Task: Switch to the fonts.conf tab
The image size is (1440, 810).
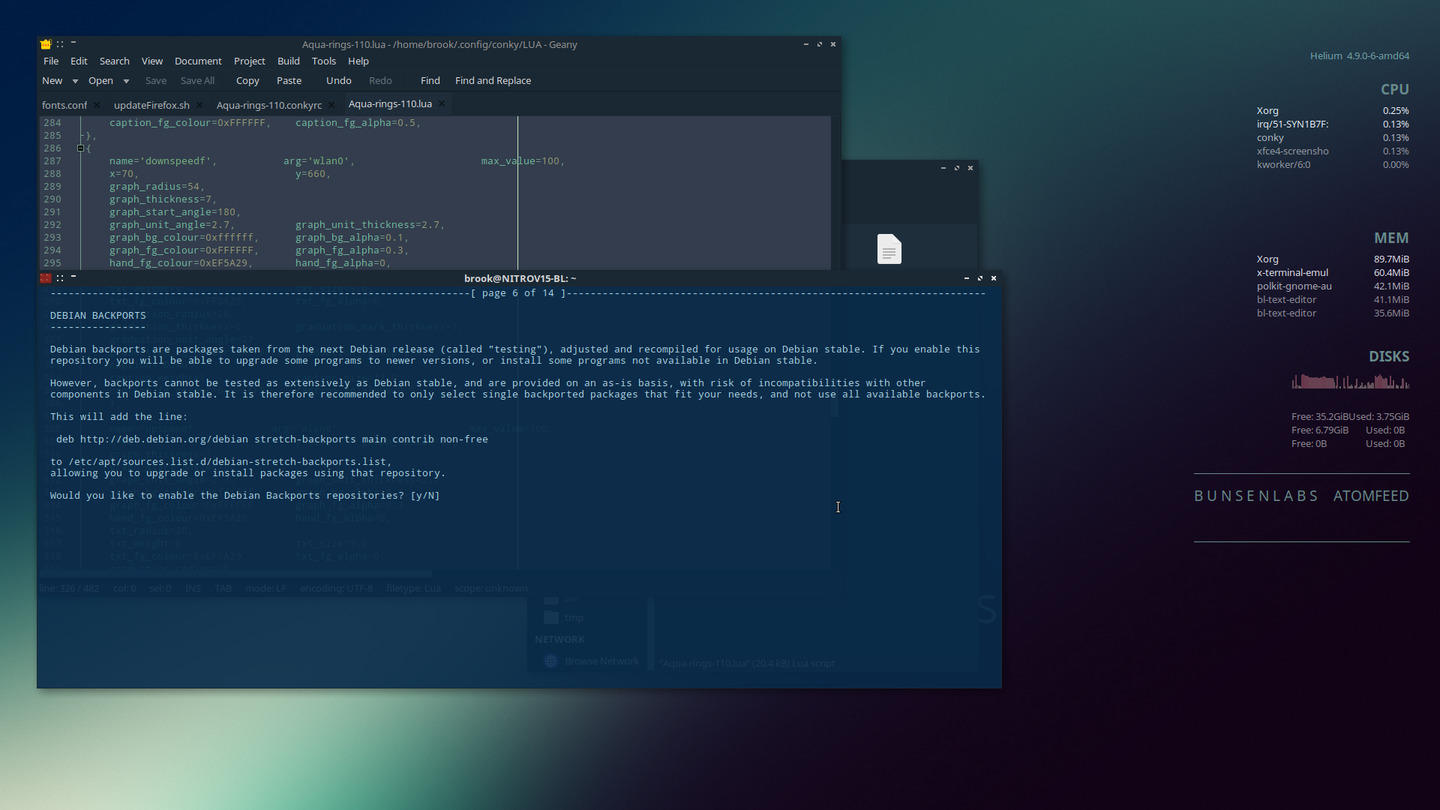Action: (x=64, y=105)
